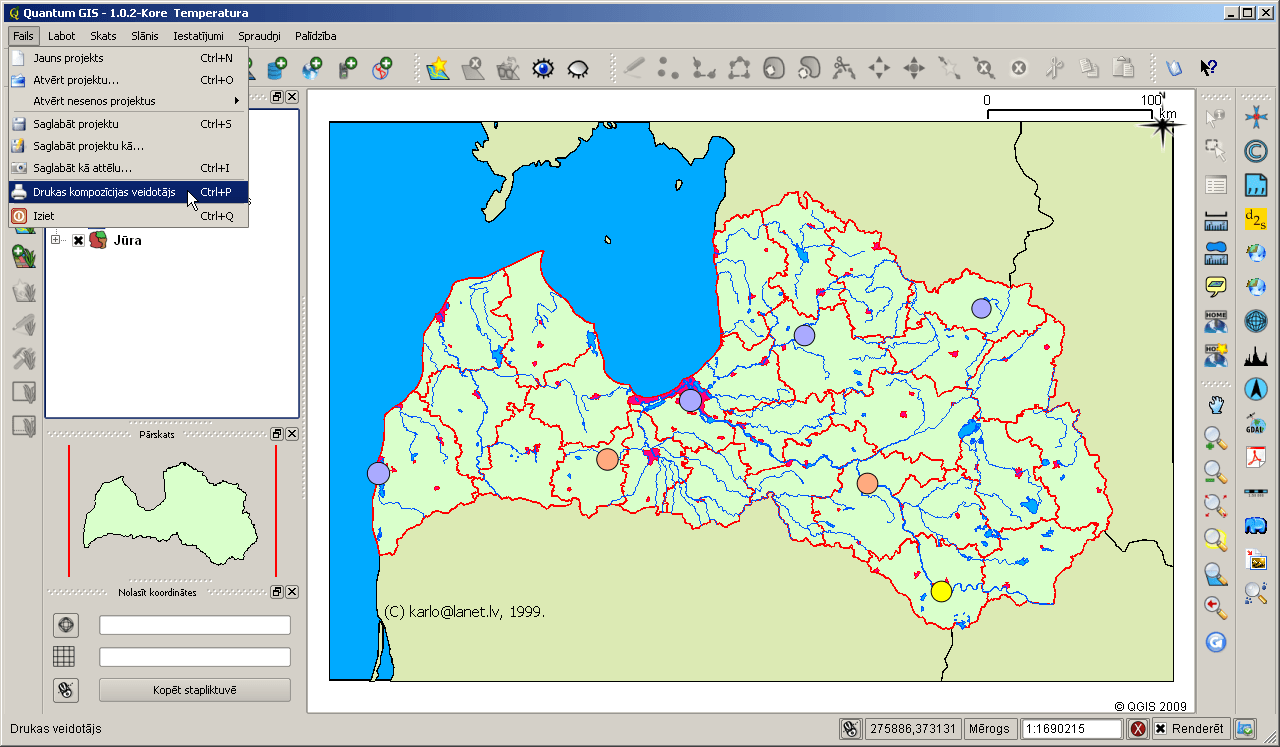Select the Zoom In magnifier tool
1280x747 pixels.
tap(1216, 438)
